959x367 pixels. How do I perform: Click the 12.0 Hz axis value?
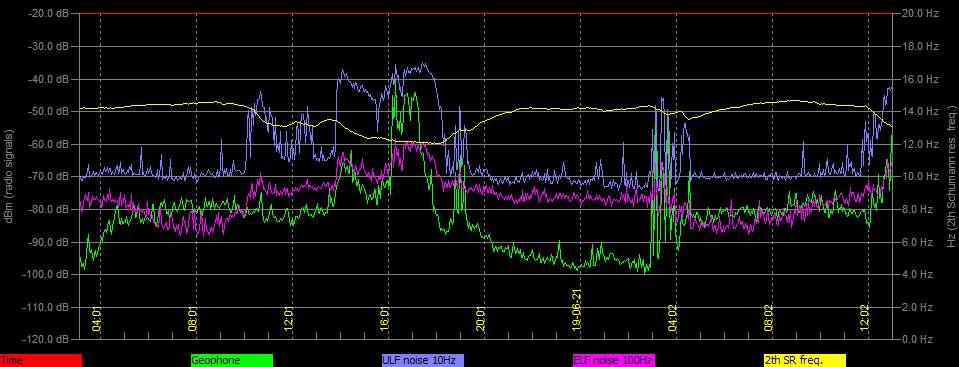point(920,144)
